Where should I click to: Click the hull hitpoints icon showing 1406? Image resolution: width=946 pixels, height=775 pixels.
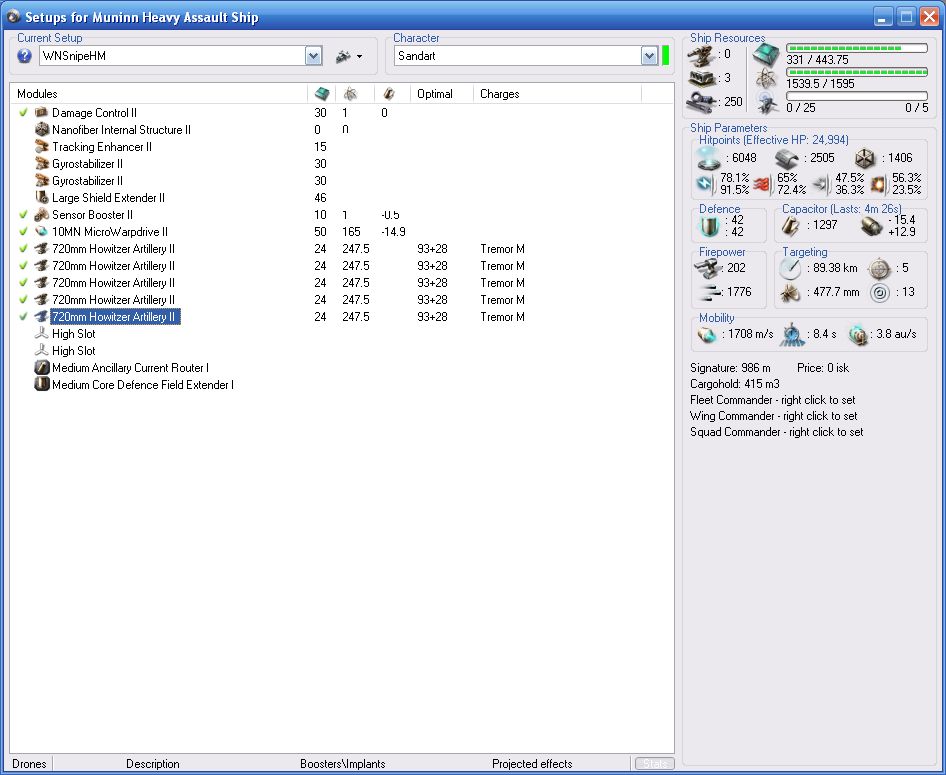coord(865,159)
